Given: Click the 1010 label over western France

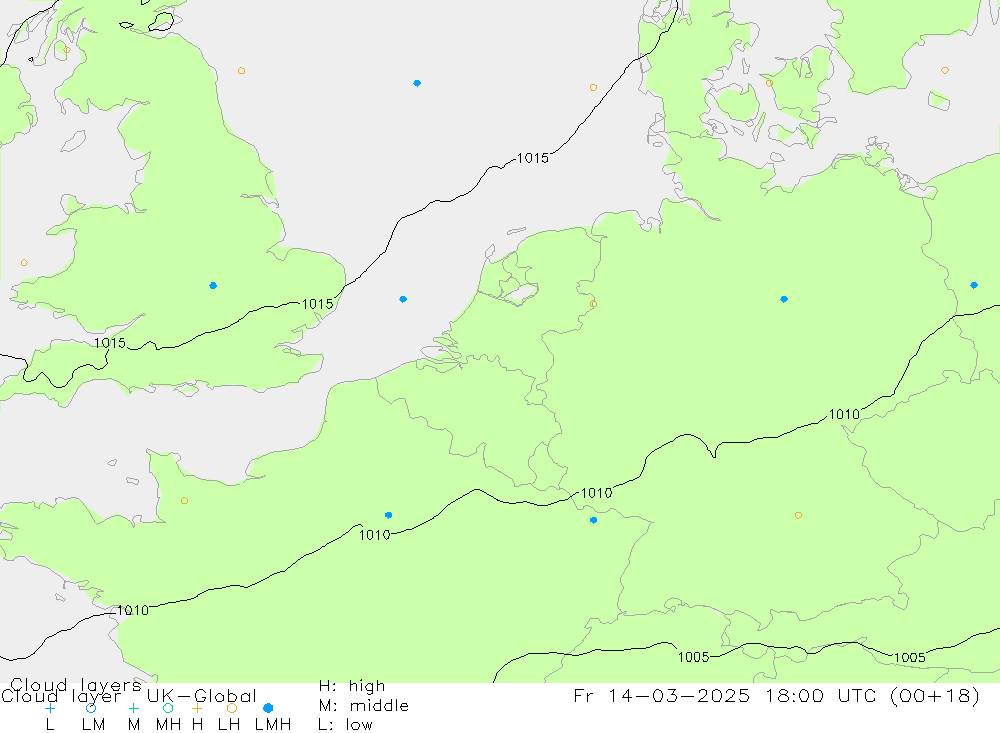Looking at the screenshot, I should pyautogui.click(x=133, y=611).
